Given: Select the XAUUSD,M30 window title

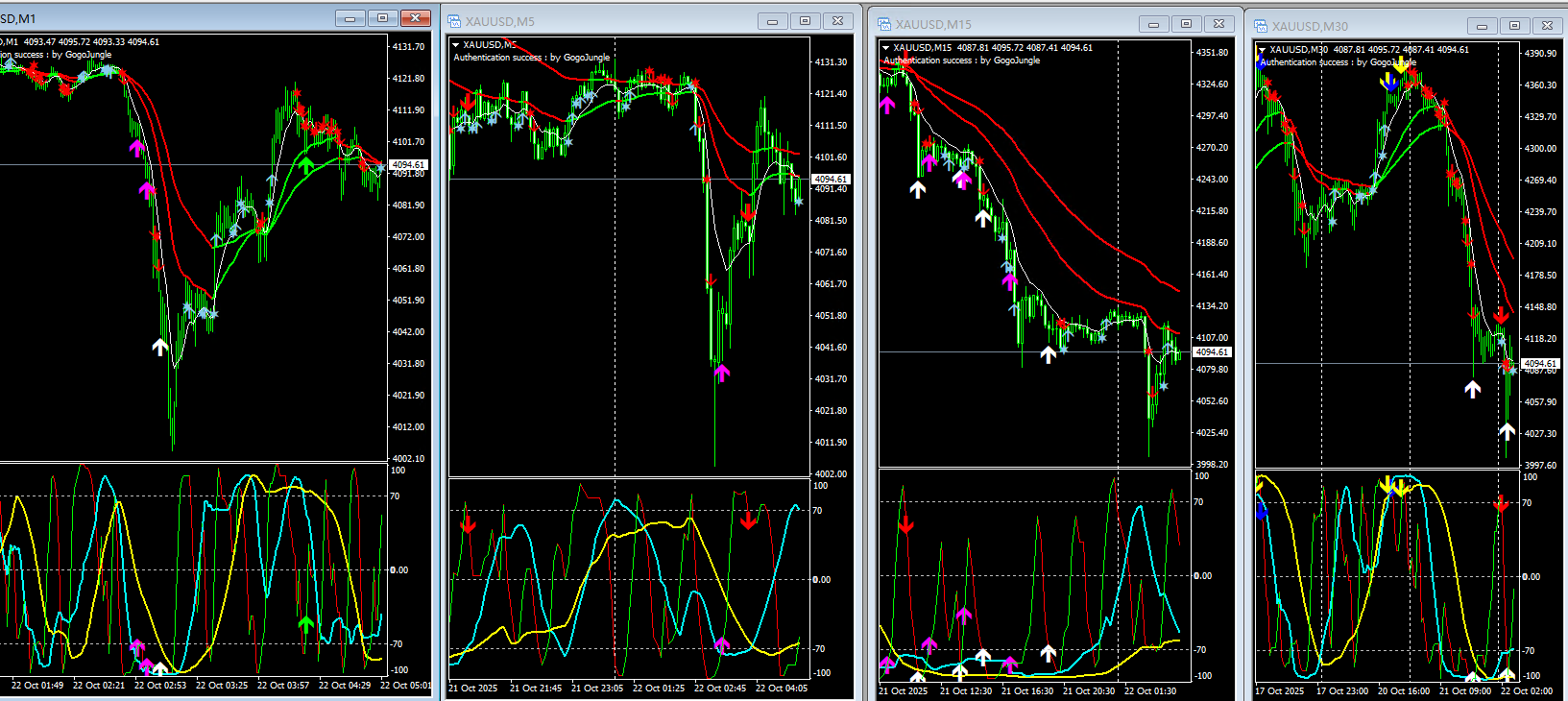Looking at the screenshot, I should tap(1310, 26).
